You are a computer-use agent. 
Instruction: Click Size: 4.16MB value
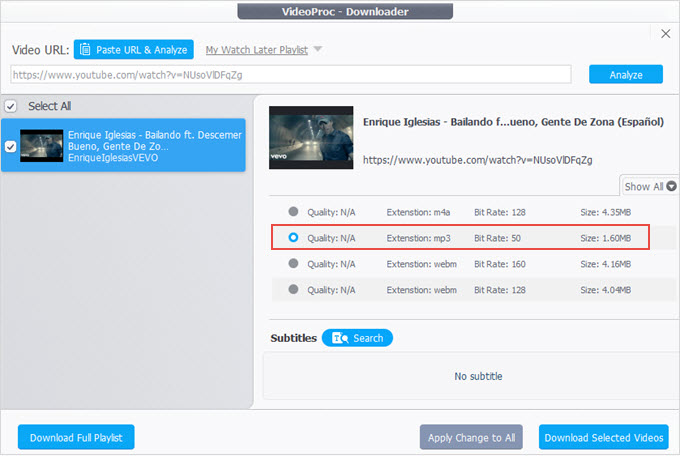click(x=605, y=264)
